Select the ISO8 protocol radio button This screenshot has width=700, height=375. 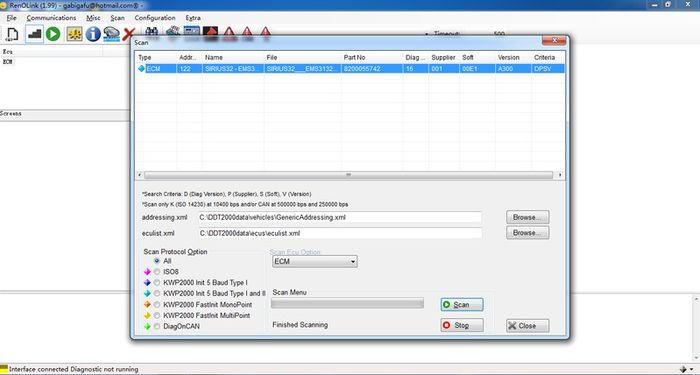[x=157, y=272]
